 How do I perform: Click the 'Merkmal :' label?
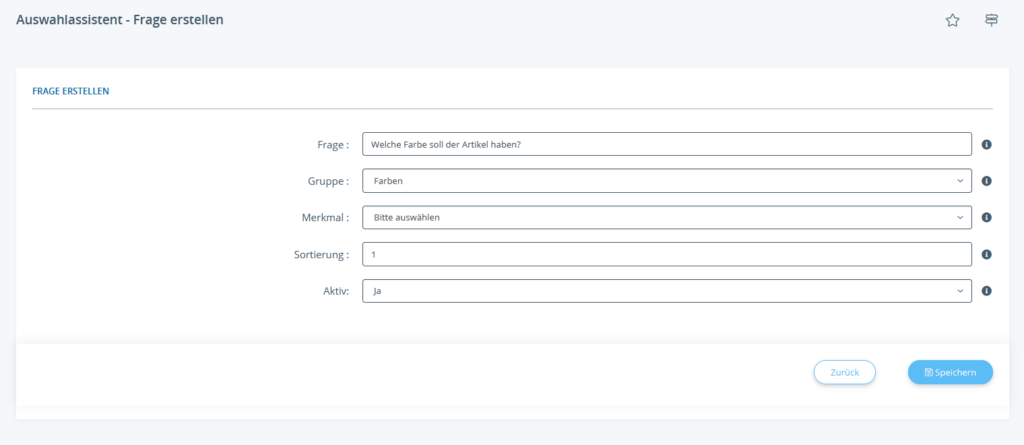325,218
